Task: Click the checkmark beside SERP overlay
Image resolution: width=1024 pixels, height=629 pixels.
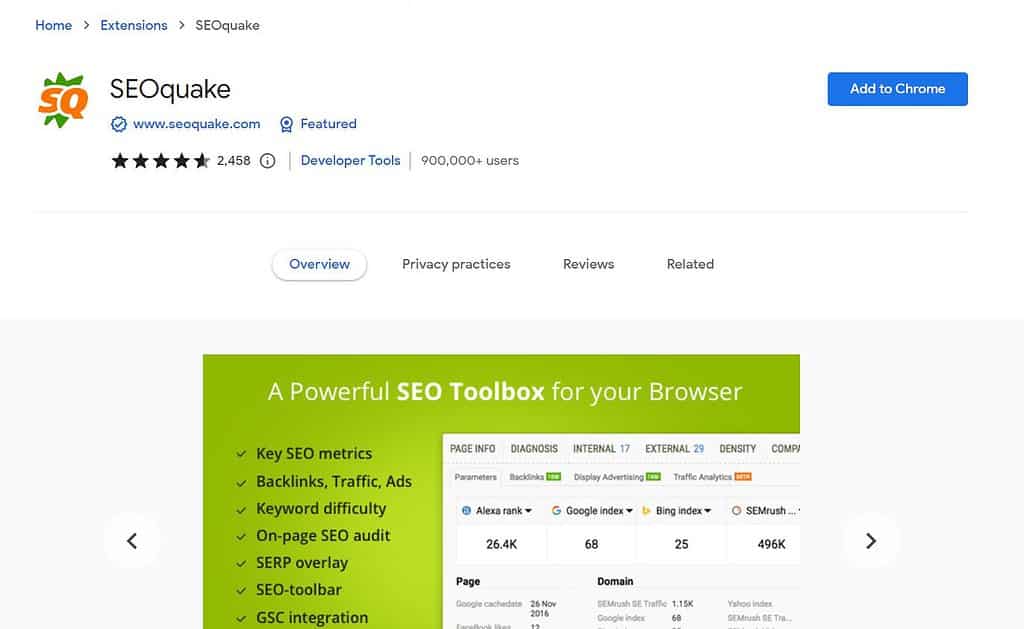Action: point(240,562)
